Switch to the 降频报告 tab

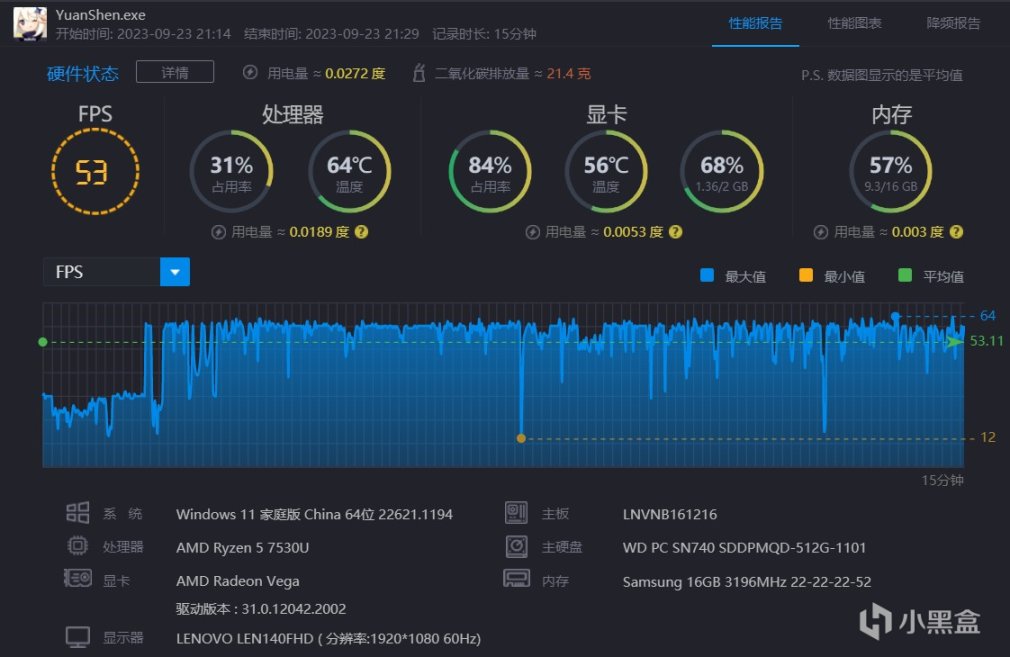tap(953, 24)
